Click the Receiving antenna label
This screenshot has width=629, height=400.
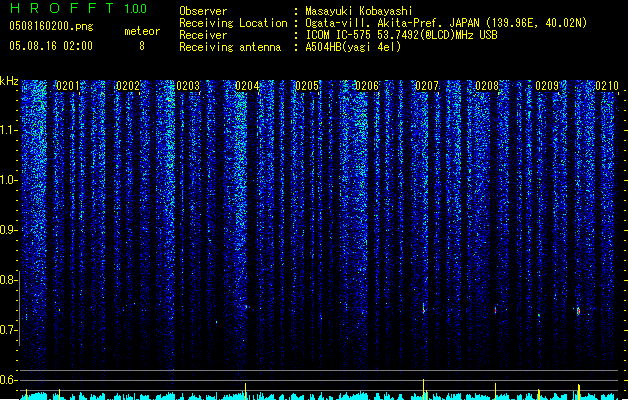[x=230, y=47]
